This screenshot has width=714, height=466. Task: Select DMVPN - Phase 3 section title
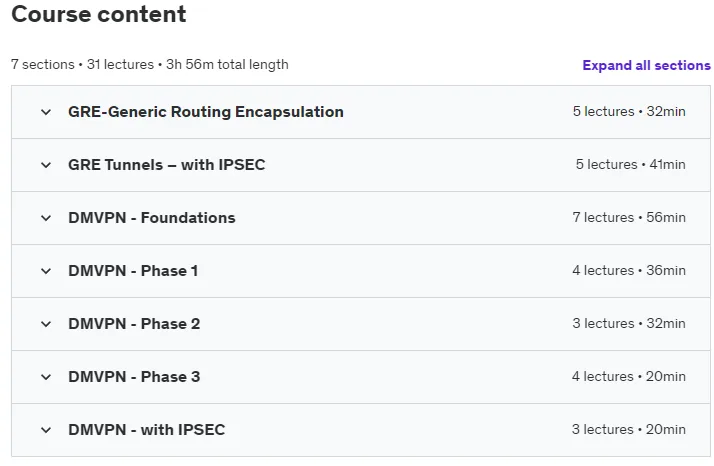pos(134,377)
